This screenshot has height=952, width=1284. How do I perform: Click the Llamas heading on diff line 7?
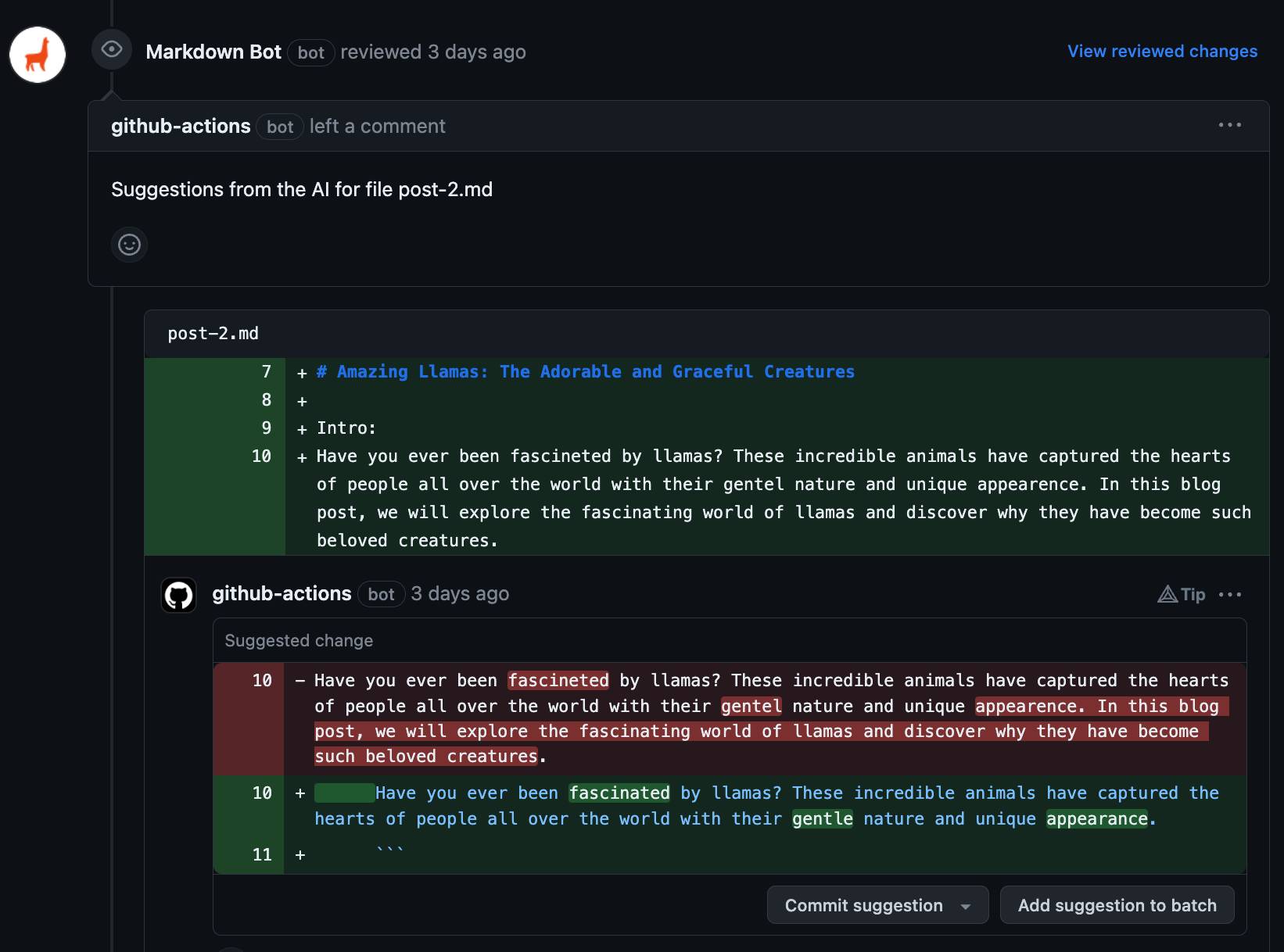(585, 372)
